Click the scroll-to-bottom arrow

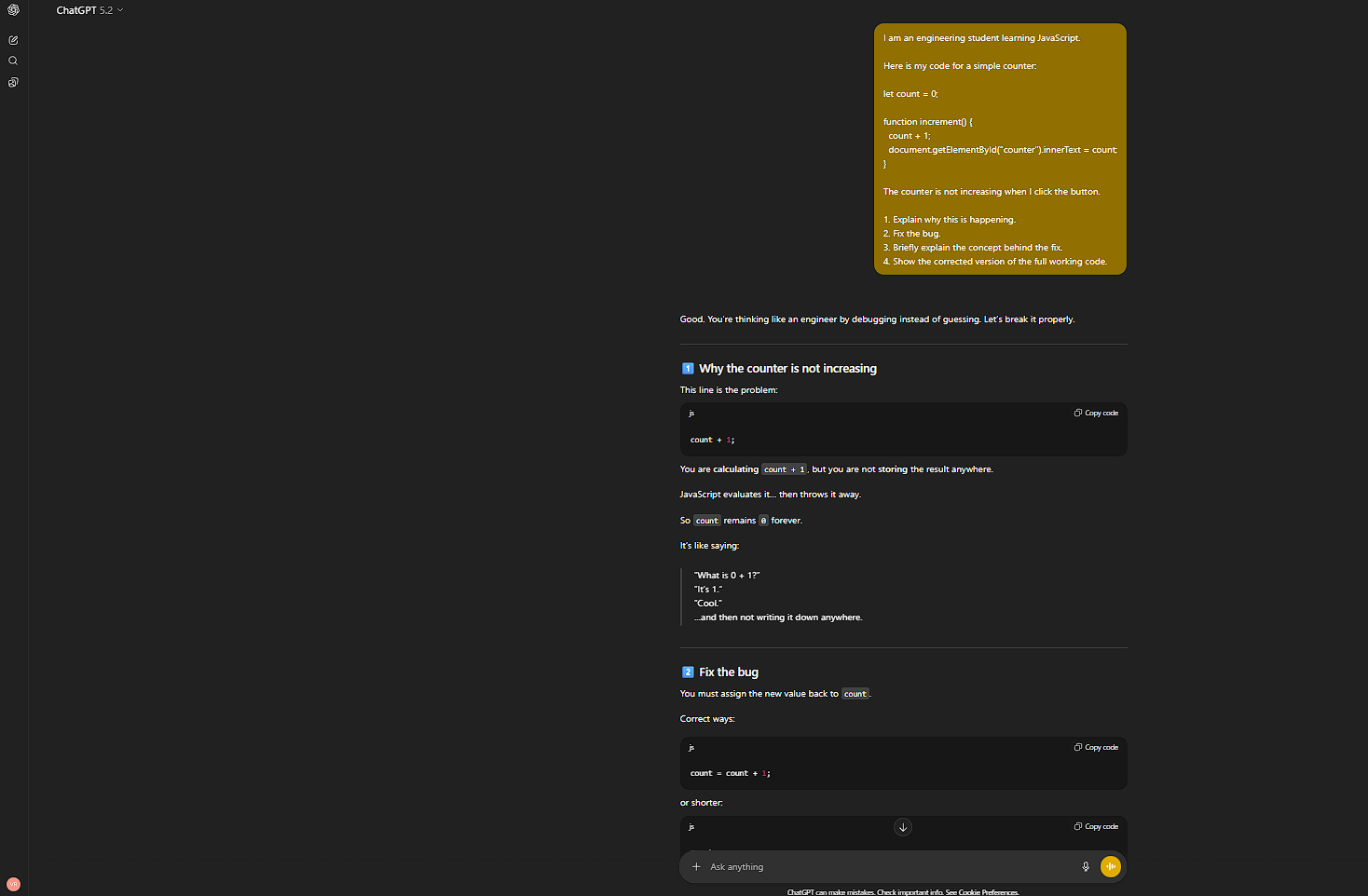tap(902, 827)
